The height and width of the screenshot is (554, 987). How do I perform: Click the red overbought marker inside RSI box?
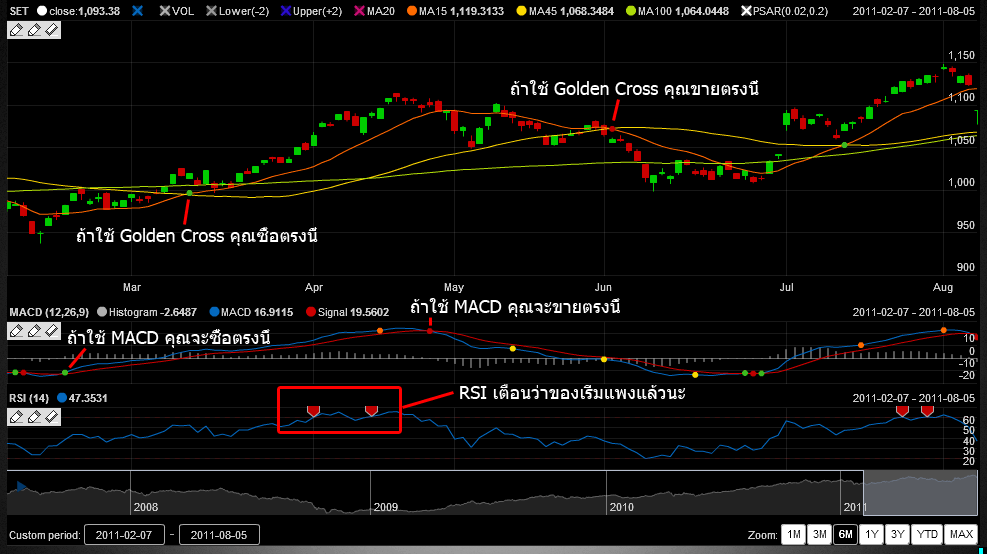pos(313,411)
